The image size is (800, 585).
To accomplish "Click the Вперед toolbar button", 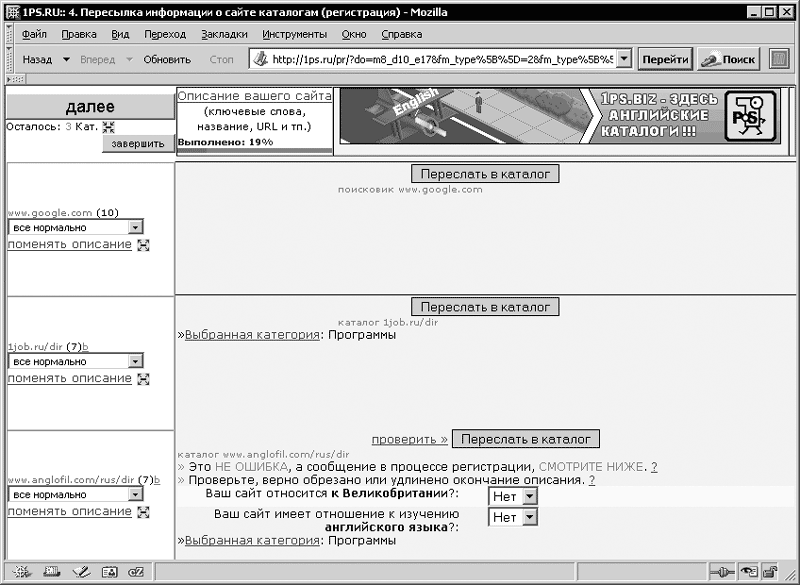I will click(x=97, y=59).
